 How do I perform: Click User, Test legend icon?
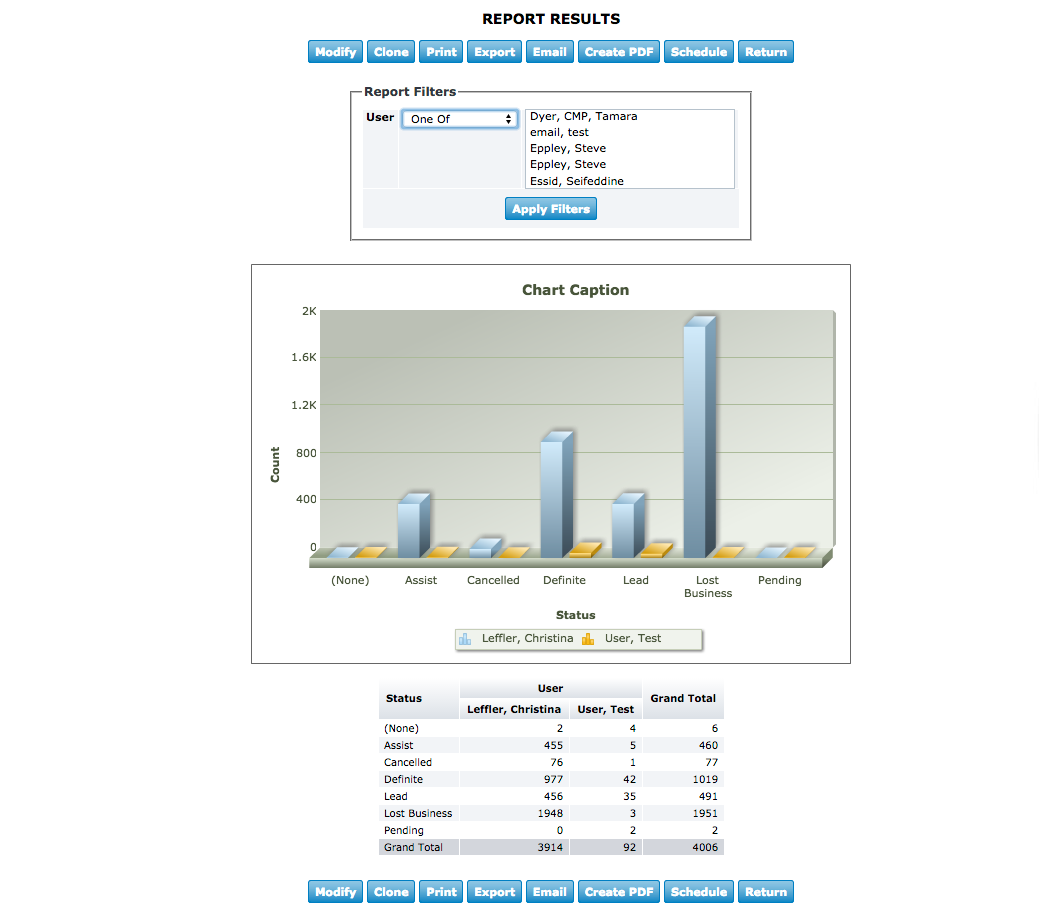point(588,639)
